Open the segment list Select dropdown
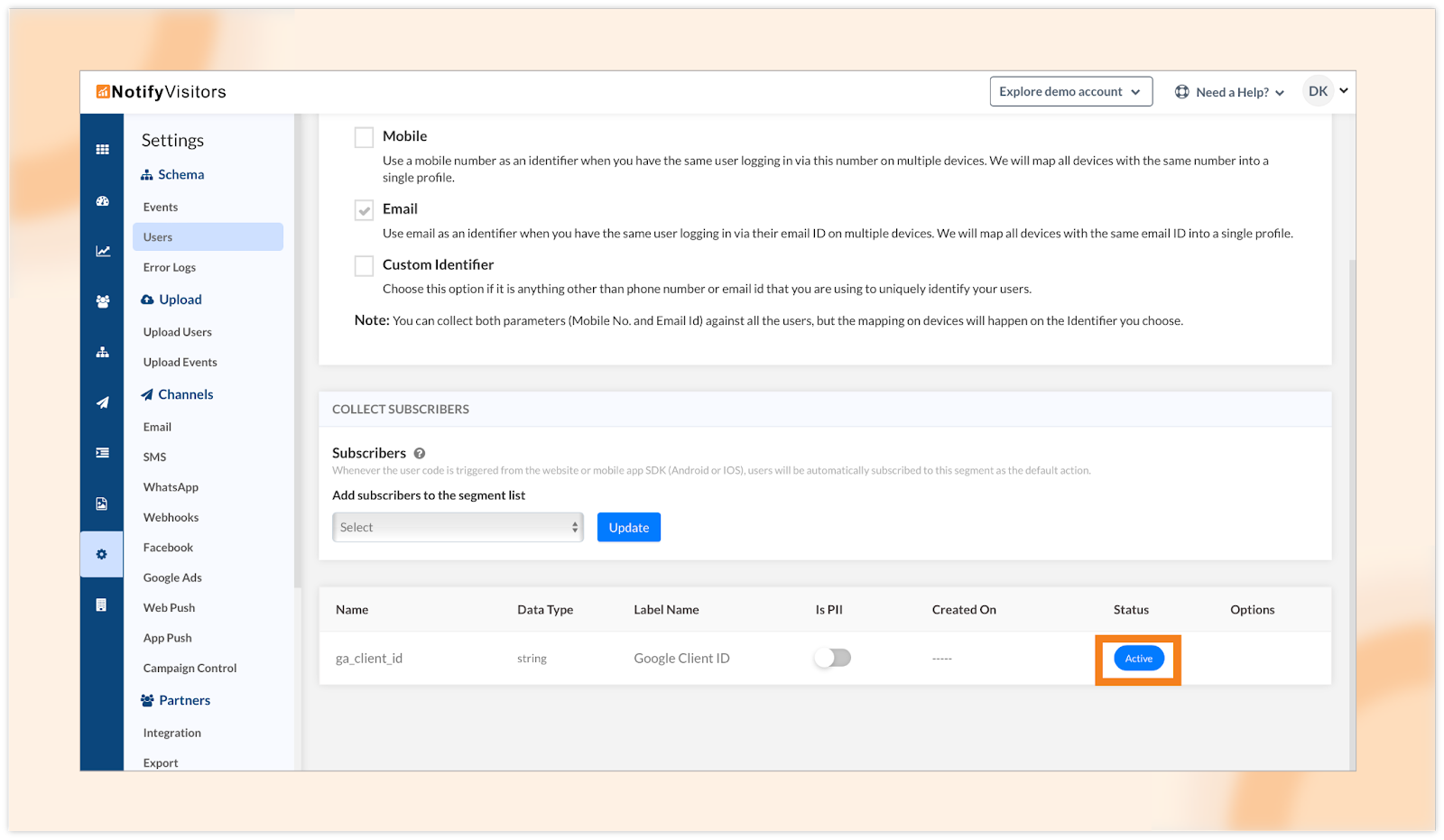The height and width of the screenshot is (840, 1444). tap(458, 527)
